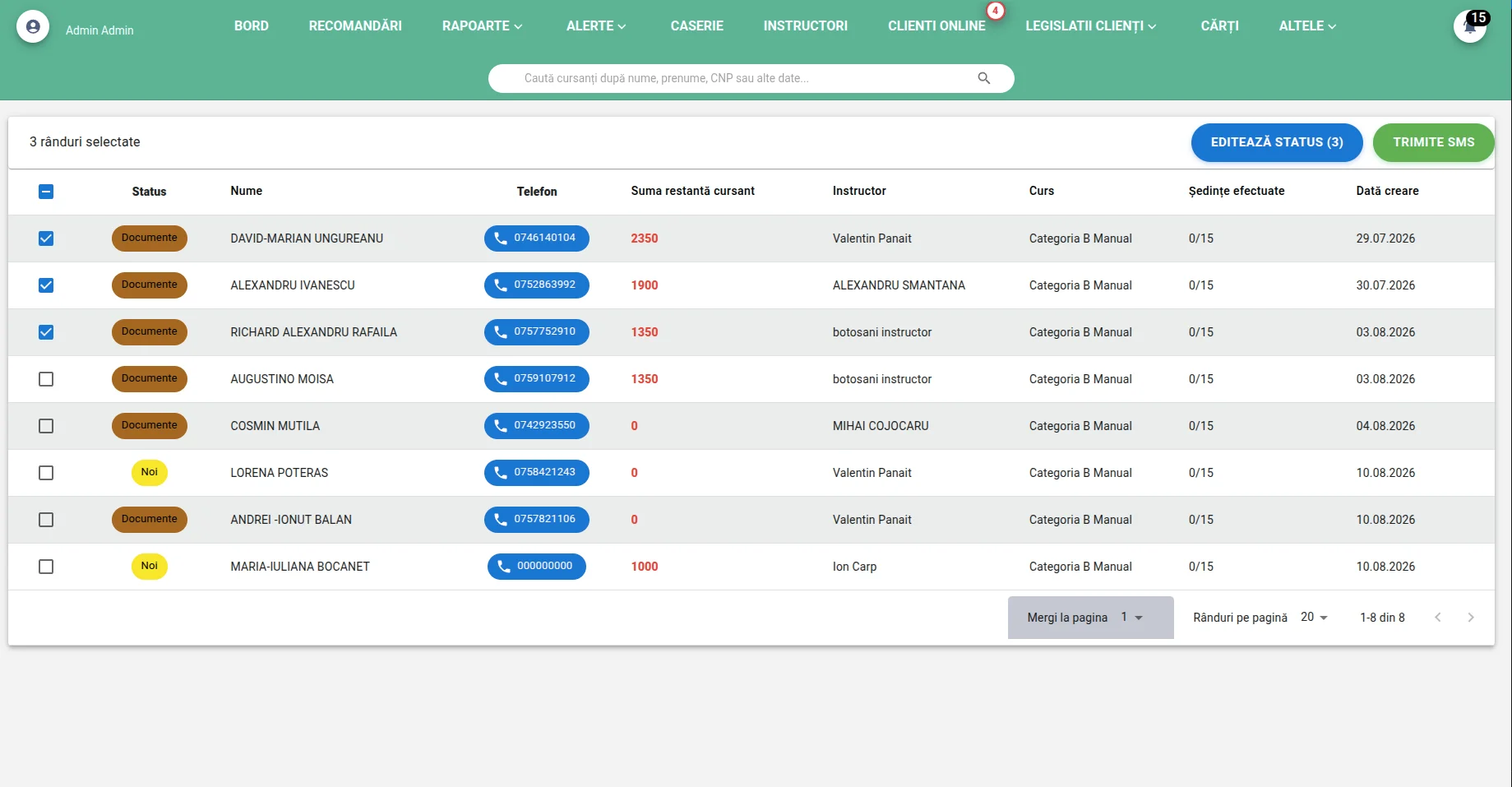Sort by the Nume column header
1512x787 pixels.
[x=246, y=191]
